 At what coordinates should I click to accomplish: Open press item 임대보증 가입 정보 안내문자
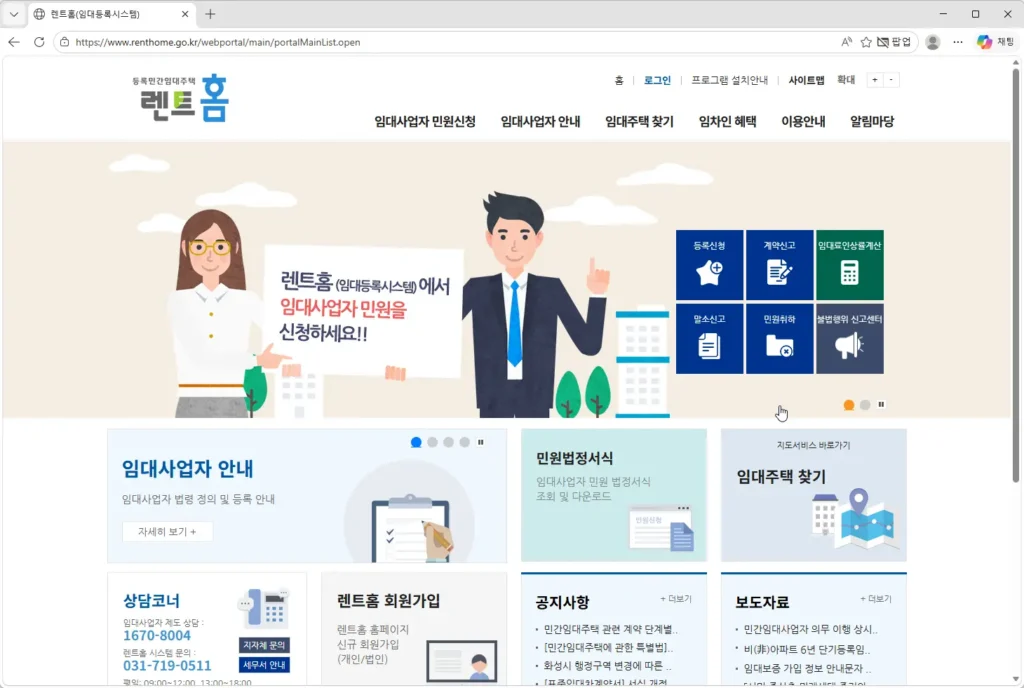coord(807,668)
